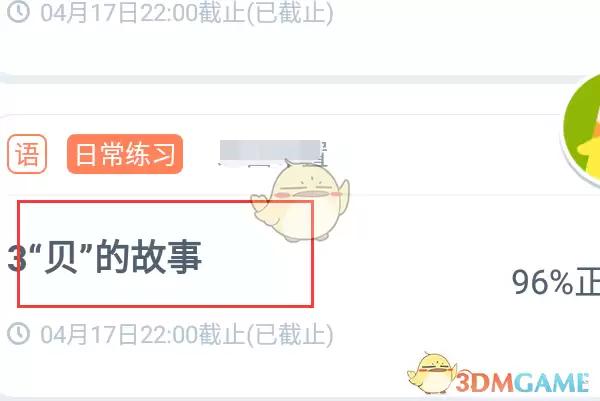Click the clock icon in the card above 日常练习
The width and height of the screenshot is (600, 401).
click(18, 12)
